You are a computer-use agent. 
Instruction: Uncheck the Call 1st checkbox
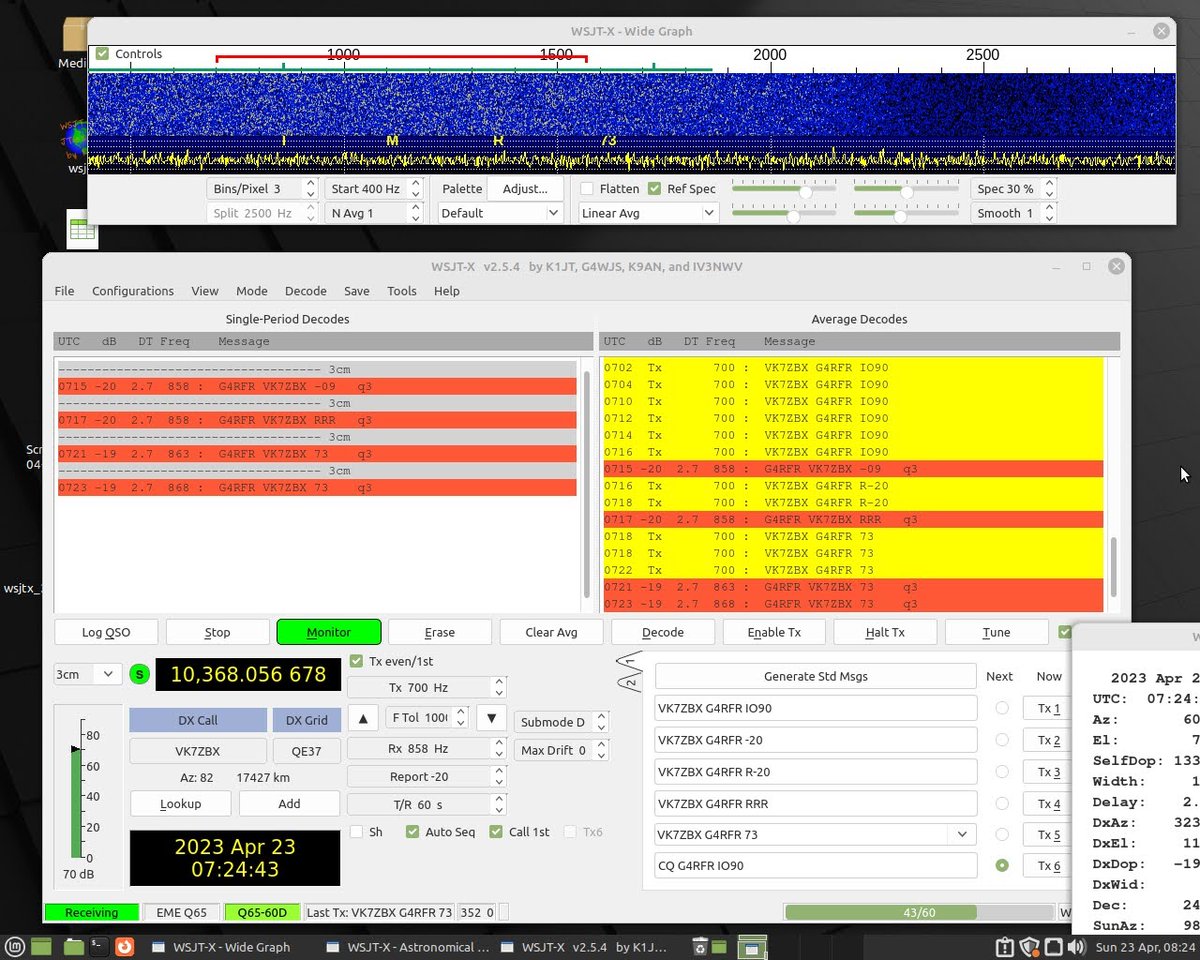point(496,832)
